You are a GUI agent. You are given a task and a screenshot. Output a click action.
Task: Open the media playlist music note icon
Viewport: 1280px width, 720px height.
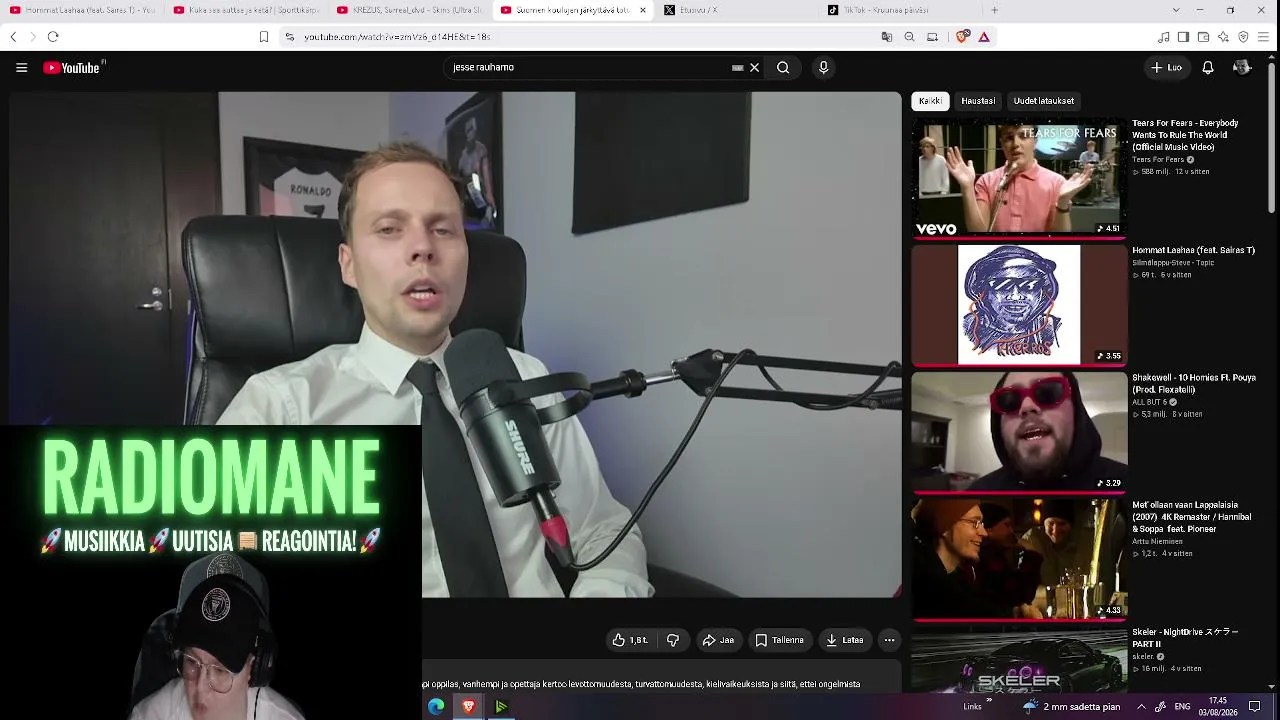click(x=1164, y=37)
